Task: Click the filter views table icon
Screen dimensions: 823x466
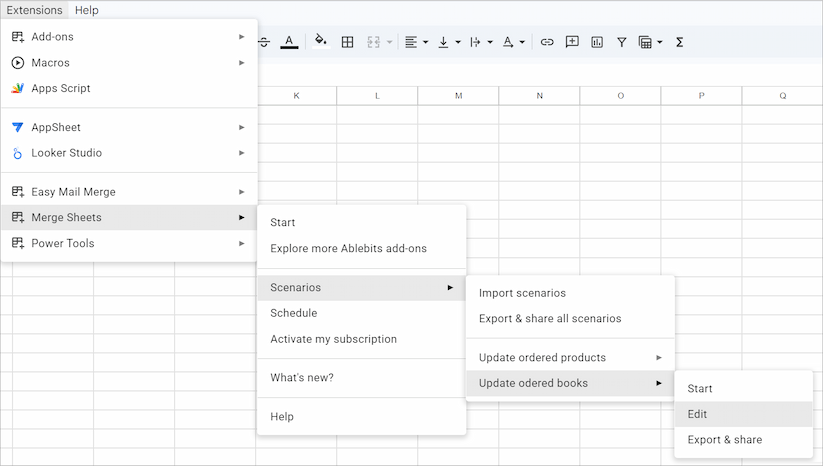Action: [645, 42]
